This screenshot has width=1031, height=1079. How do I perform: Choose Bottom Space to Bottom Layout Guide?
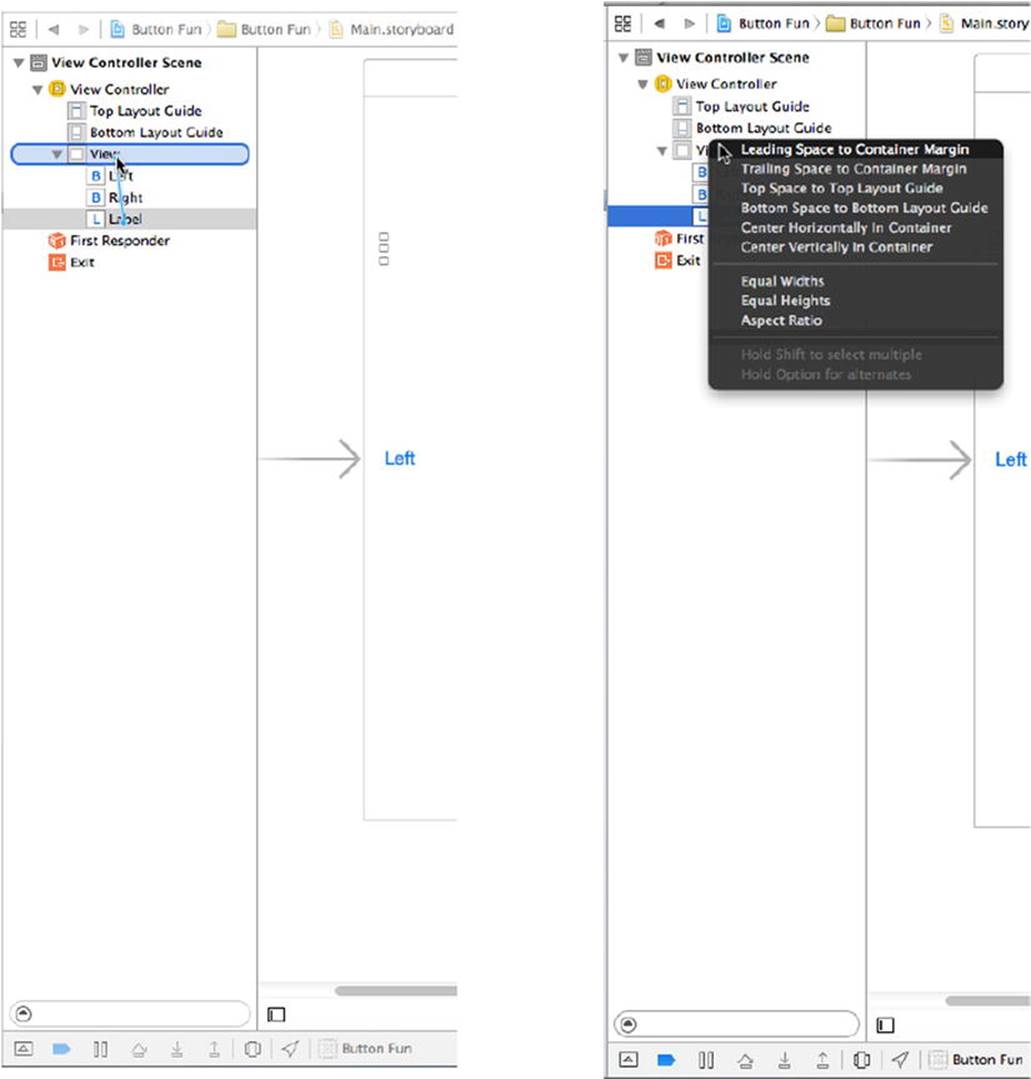click(855, 208)
